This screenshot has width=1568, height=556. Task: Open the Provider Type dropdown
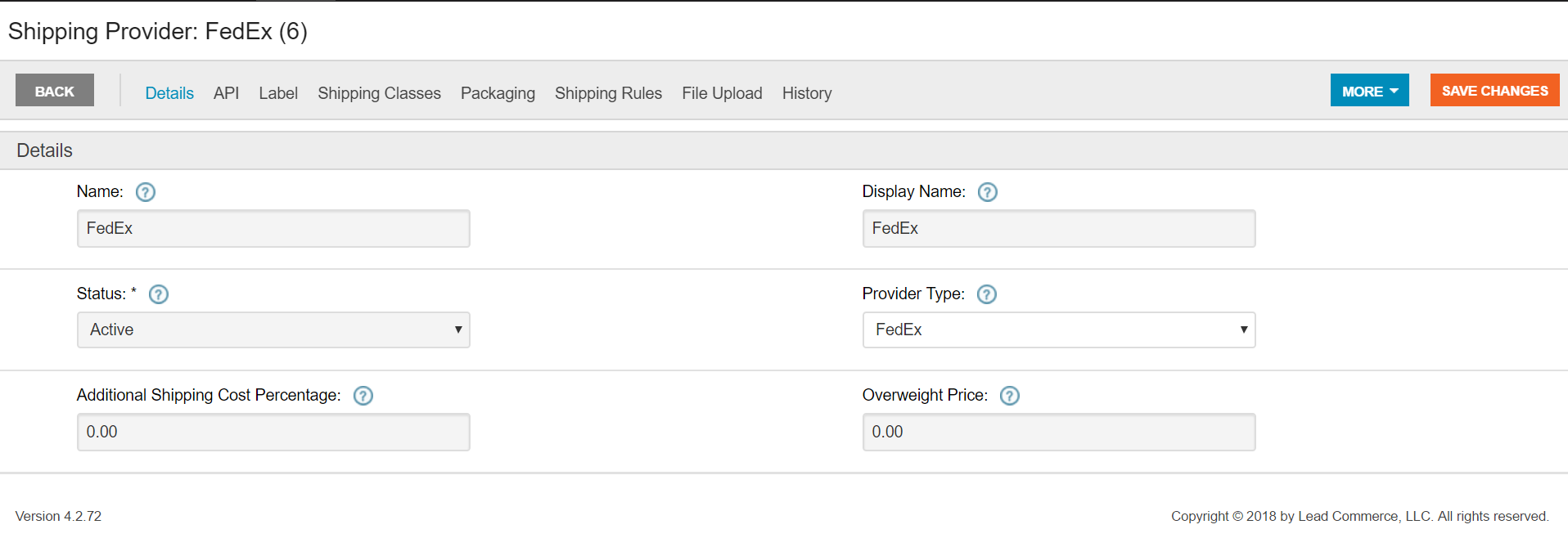(x=1059, y=330)
